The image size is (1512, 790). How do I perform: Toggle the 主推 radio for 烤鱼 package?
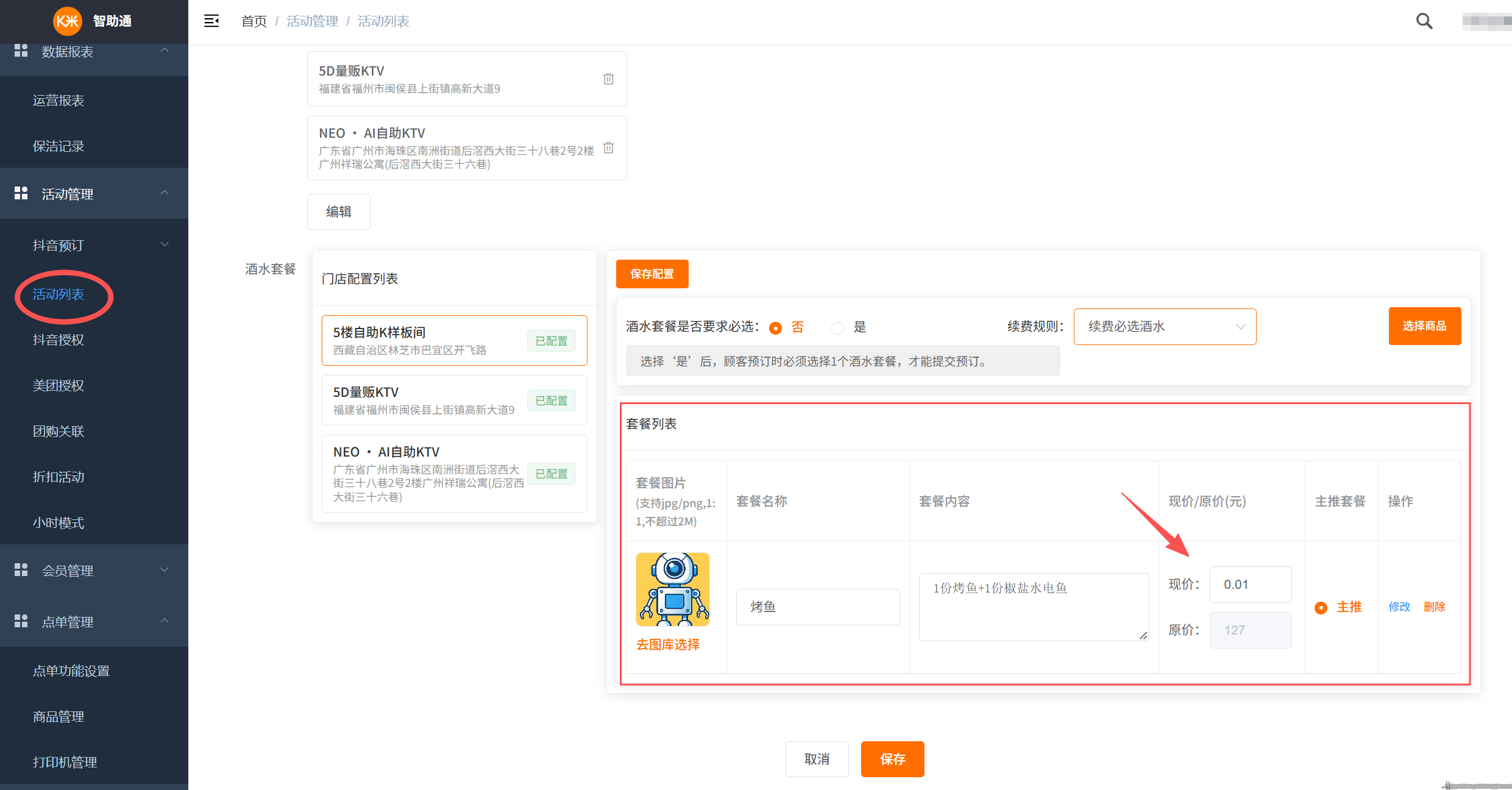[1321, 608]
